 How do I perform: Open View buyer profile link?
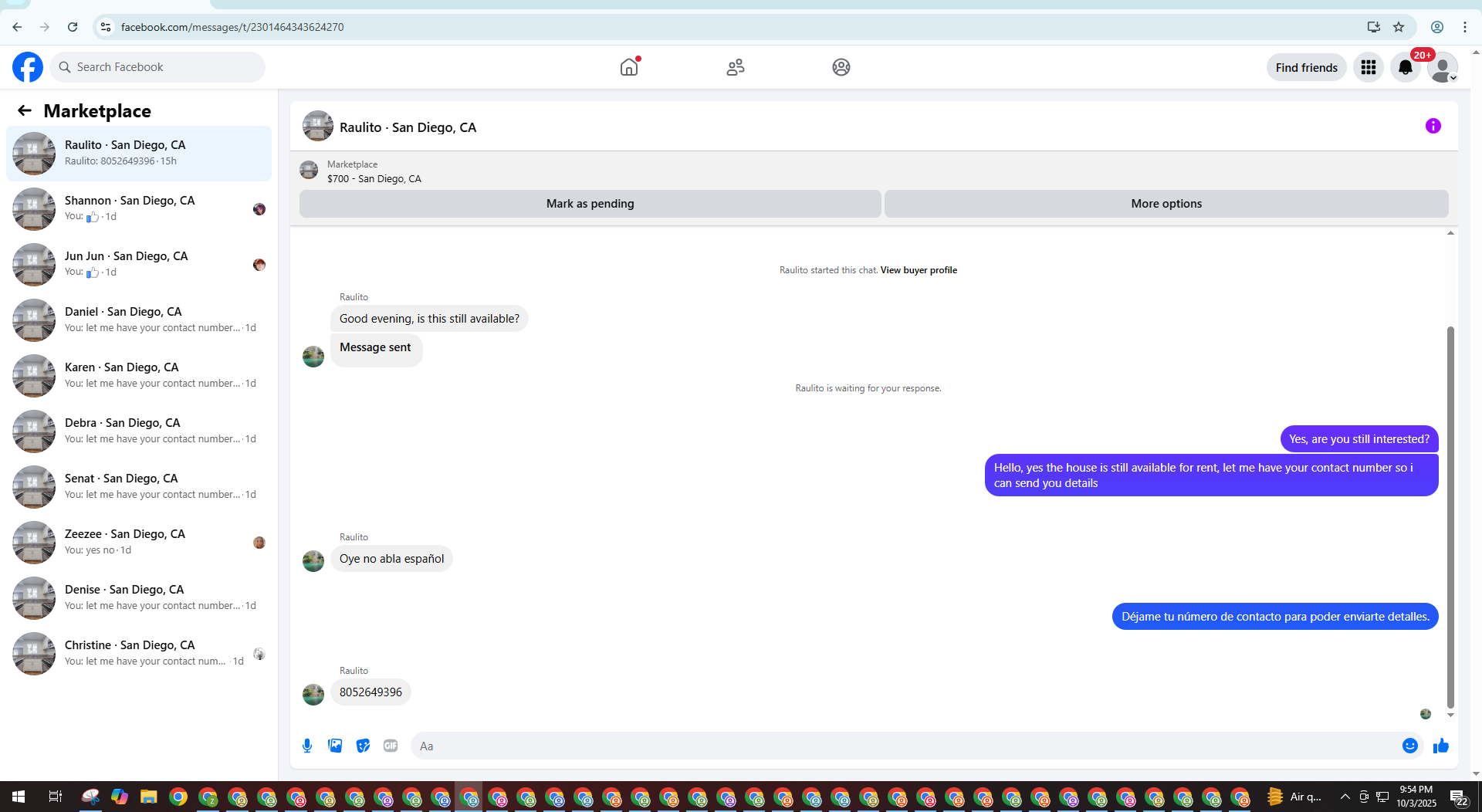919,270
